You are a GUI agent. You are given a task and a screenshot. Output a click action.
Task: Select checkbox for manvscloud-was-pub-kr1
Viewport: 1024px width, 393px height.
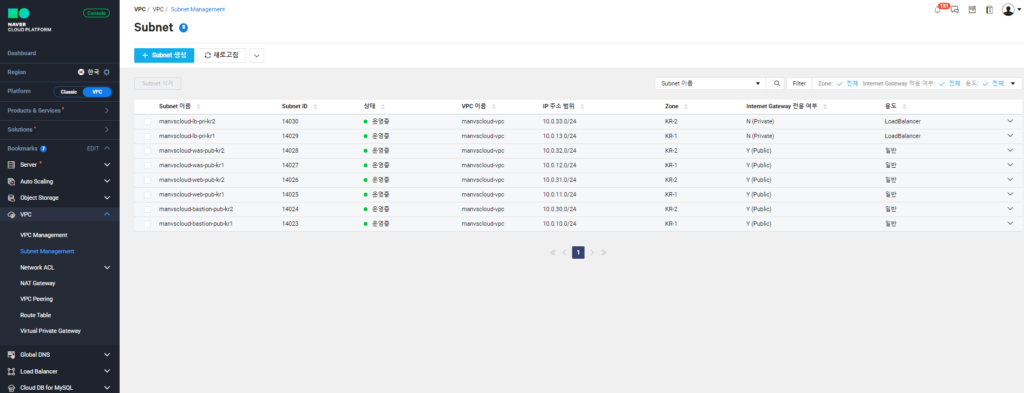(148, 165)
